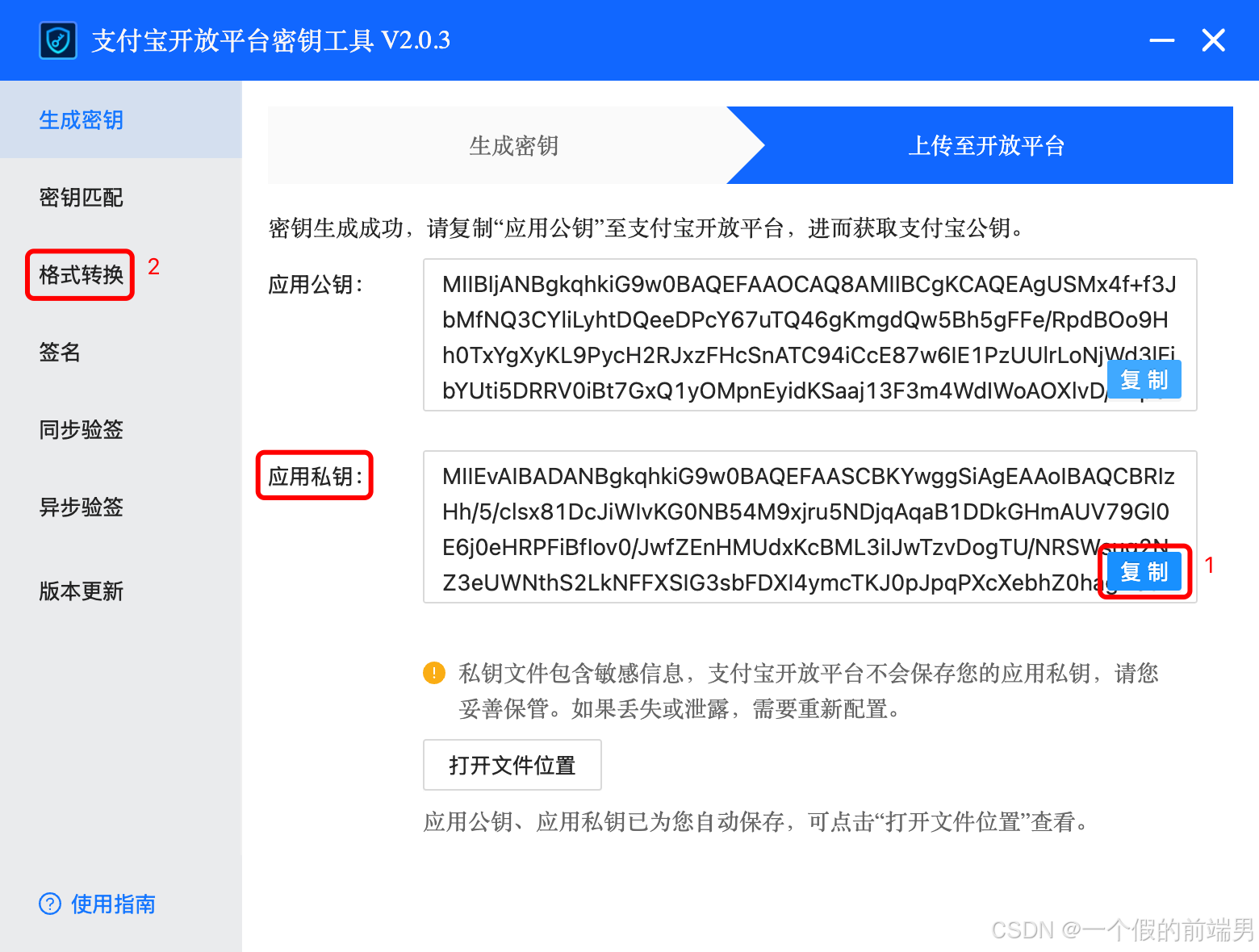
Task: Click the Alipay shield logo icon
Action: pos(58,40)
